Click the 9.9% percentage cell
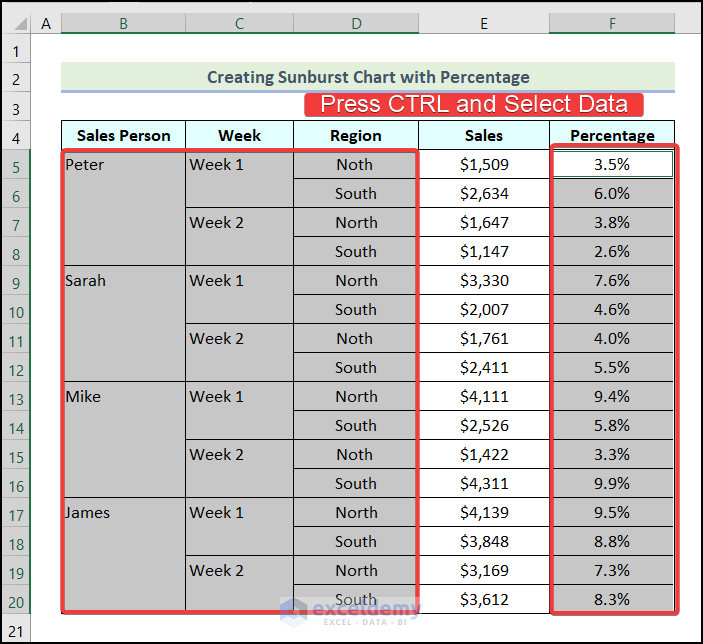This screenshot has width=703, height=644. click(612, 484)
